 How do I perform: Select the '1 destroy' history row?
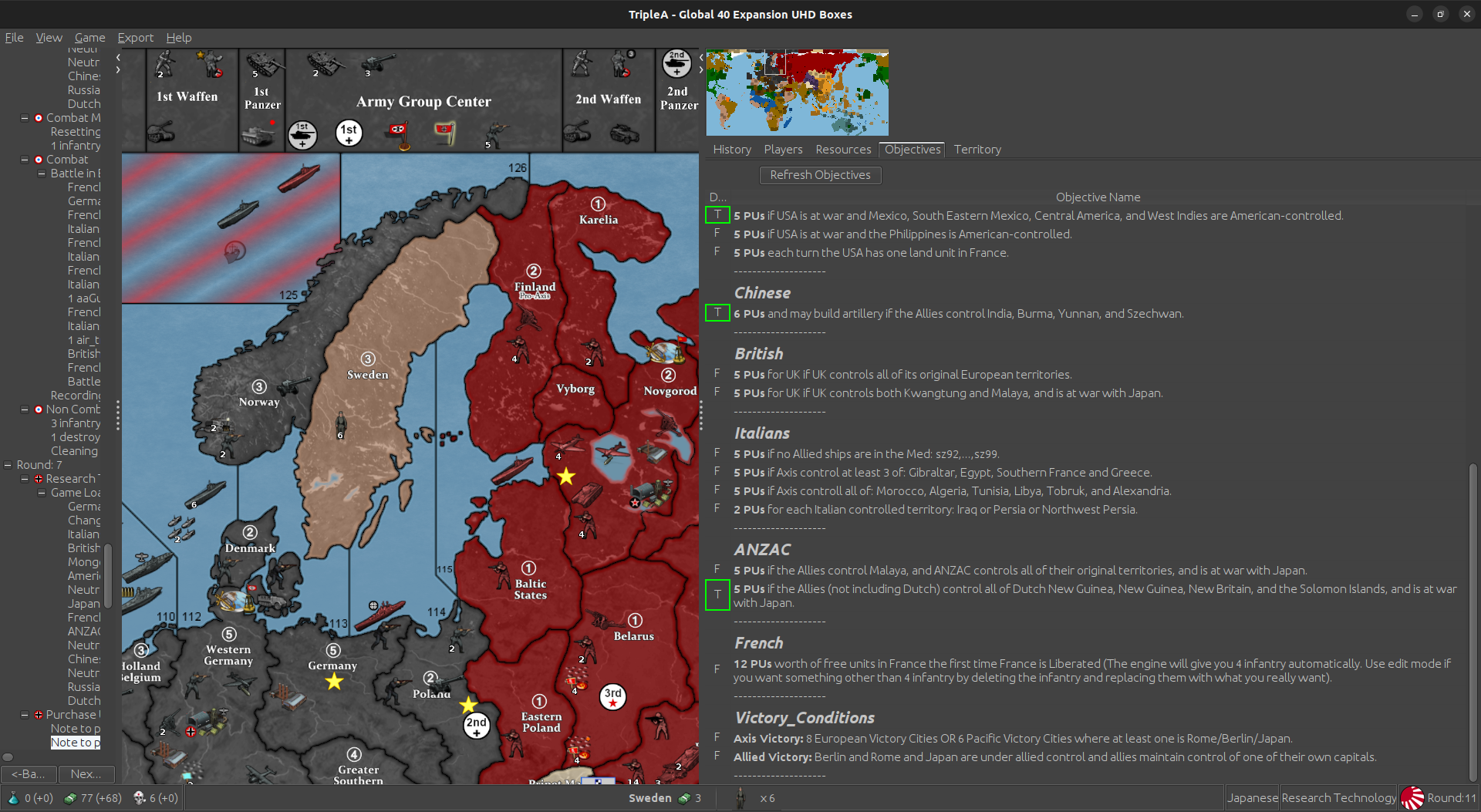pyautogui.click(x=76, y=437)
